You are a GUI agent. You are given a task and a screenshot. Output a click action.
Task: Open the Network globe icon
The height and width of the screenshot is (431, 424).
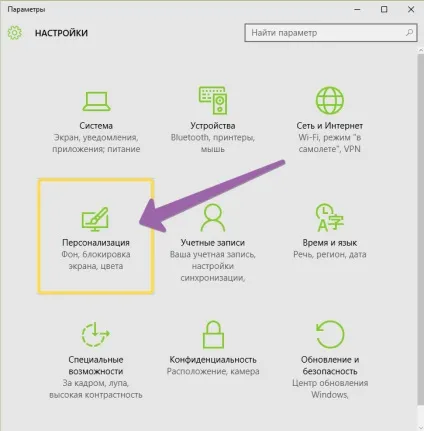(330, 100)
